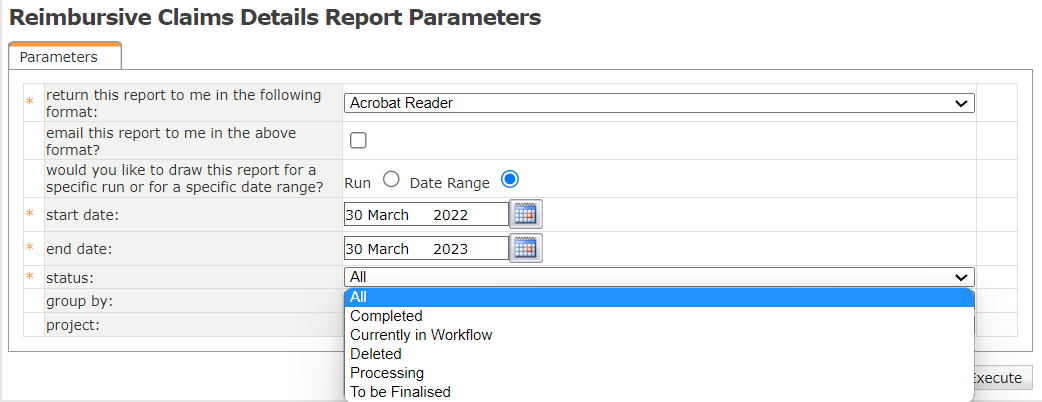The image size is (1042, 402).
Task: Click '30 March' in end date field
Action: click(x=377, y=249)
